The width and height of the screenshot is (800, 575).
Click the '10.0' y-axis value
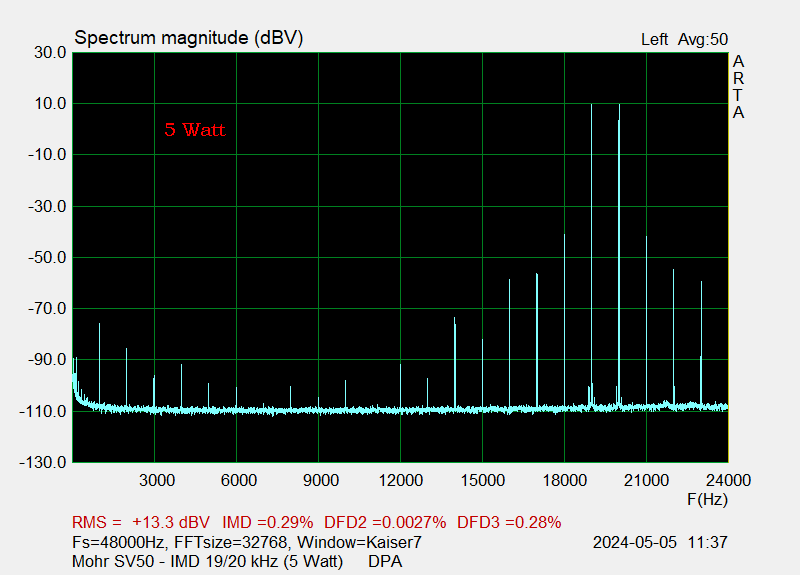pos(50,104)
